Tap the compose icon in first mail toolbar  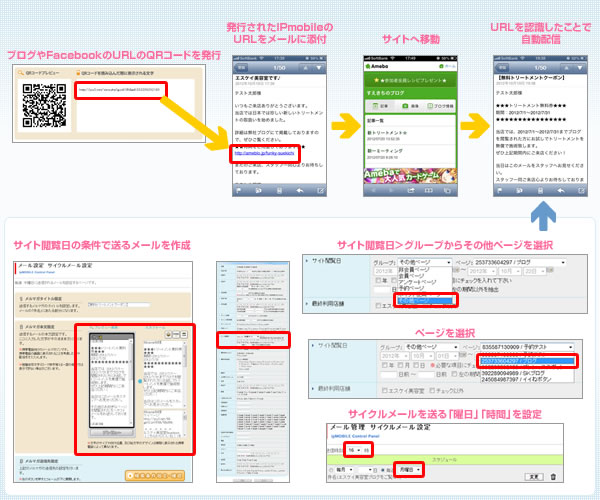tap(321, 190)
